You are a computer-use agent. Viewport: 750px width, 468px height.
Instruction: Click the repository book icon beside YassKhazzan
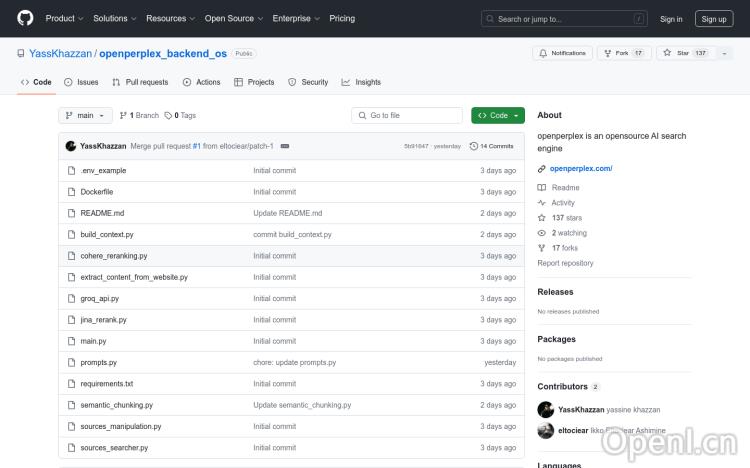(21, 53)
